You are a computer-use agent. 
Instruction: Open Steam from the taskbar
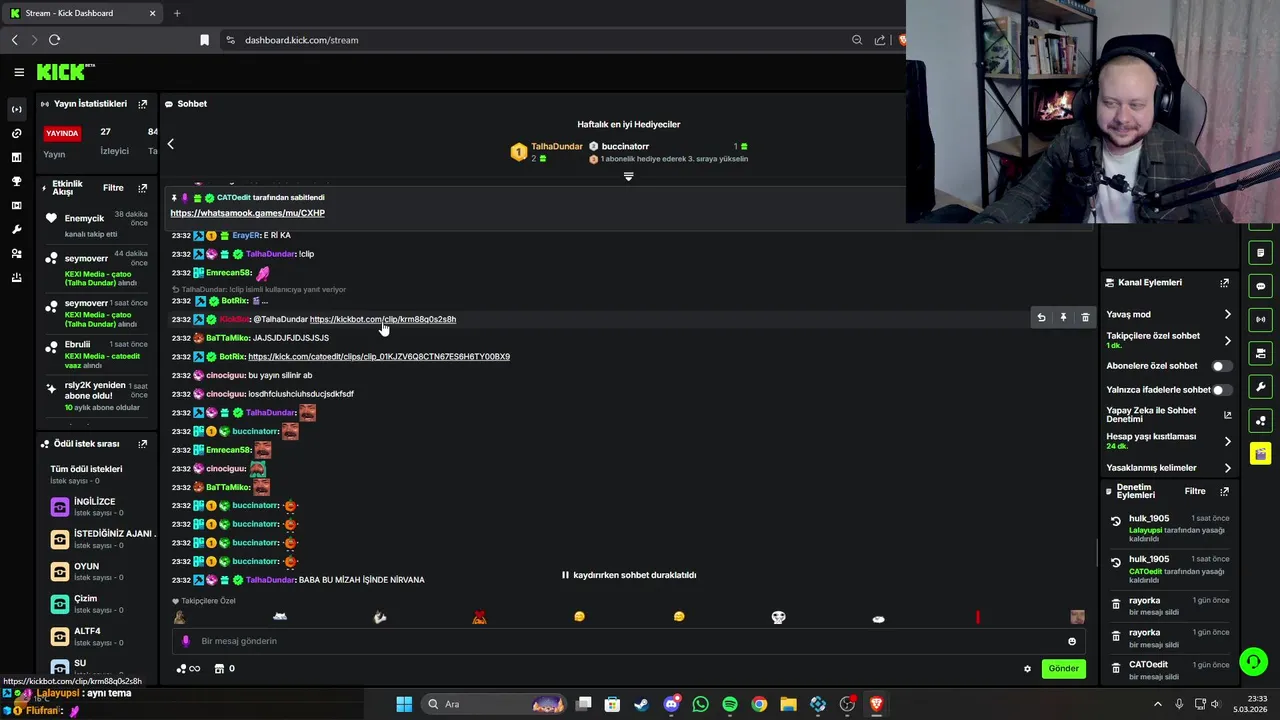(641, 704)
